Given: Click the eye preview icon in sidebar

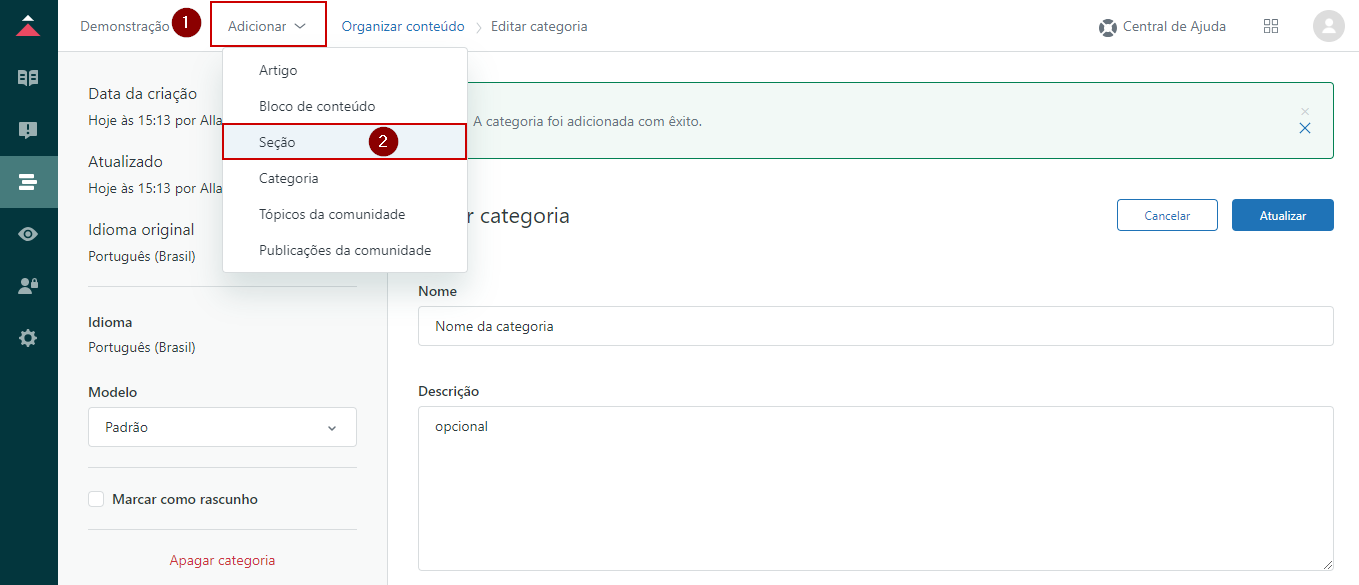Looking at the screenshot, I should pyautogui.click(x=28, y=234).
